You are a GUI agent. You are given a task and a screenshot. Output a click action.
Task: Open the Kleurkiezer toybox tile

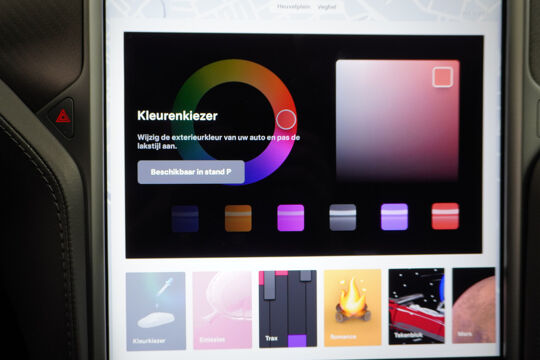tap(156, 311)
